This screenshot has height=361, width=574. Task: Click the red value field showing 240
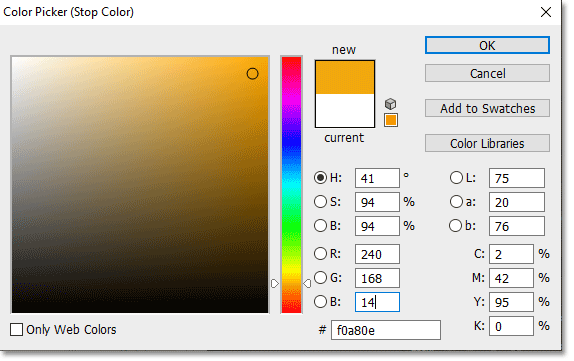(377, 254)
